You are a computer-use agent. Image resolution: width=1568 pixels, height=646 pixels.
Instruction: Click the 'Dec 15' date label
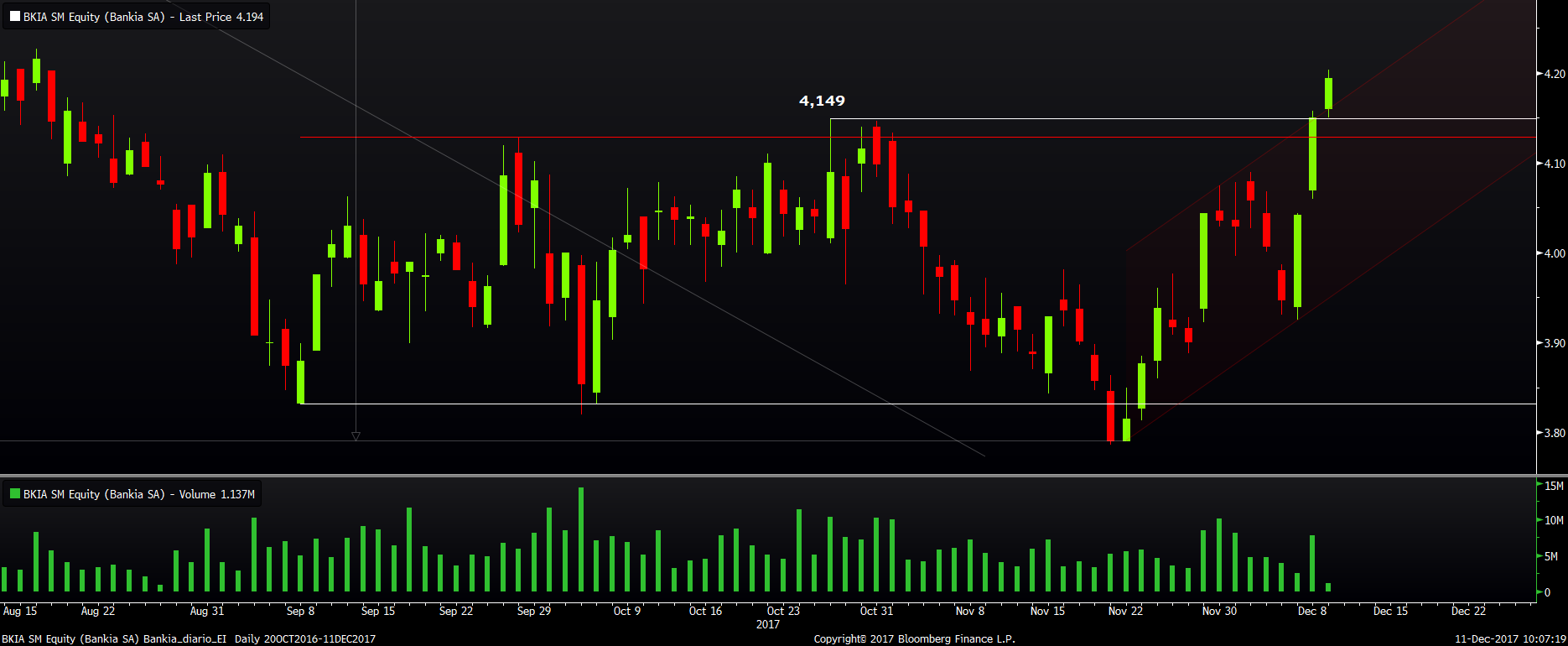pyautogui.click(x=1390, y=611)
